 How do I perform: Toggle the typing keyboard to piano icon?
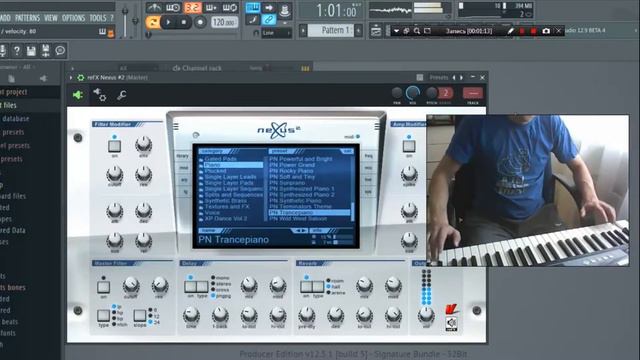pos(253,7)
